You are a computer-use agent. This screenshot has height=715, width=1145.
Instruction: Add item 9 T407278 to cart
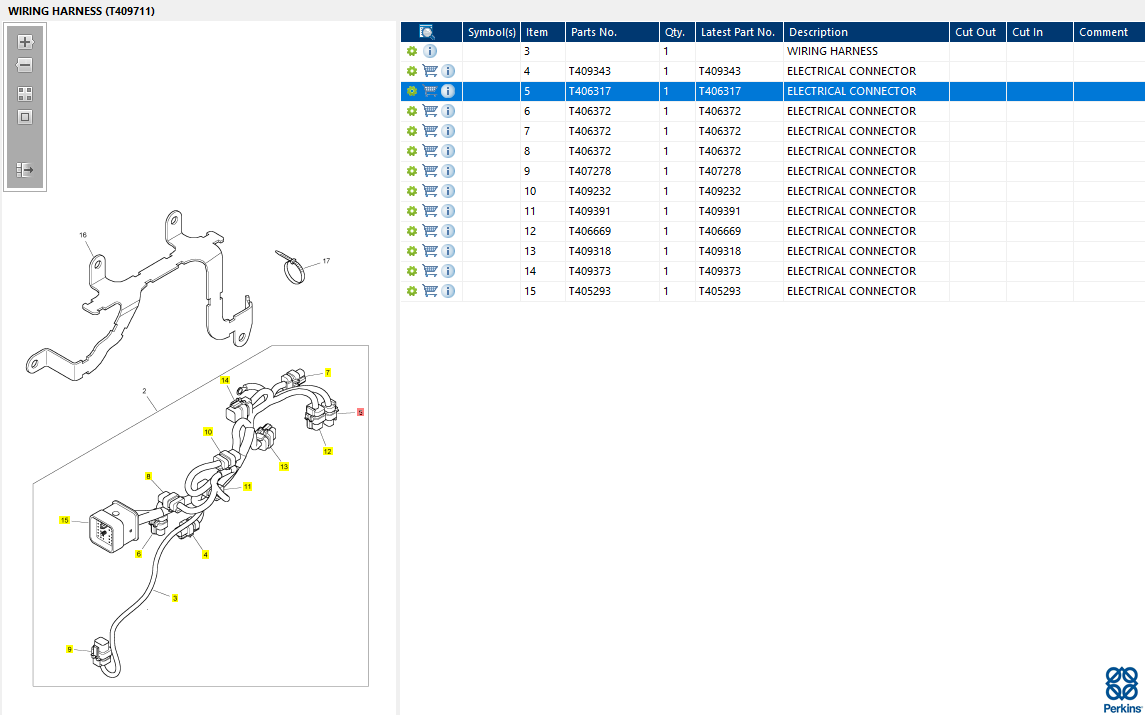tap(430, 171)
